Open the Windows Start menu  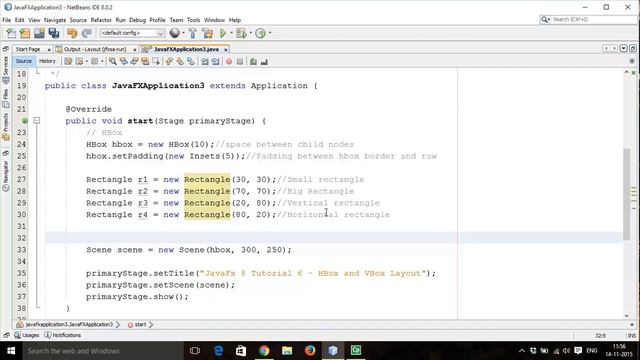(11, 351)
